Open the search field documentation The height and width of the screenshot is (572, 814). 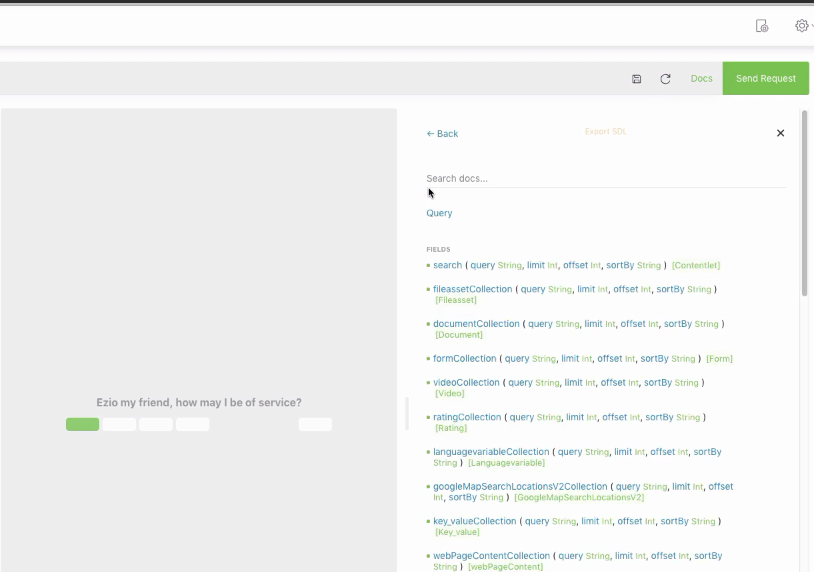(x=447, y=265)
